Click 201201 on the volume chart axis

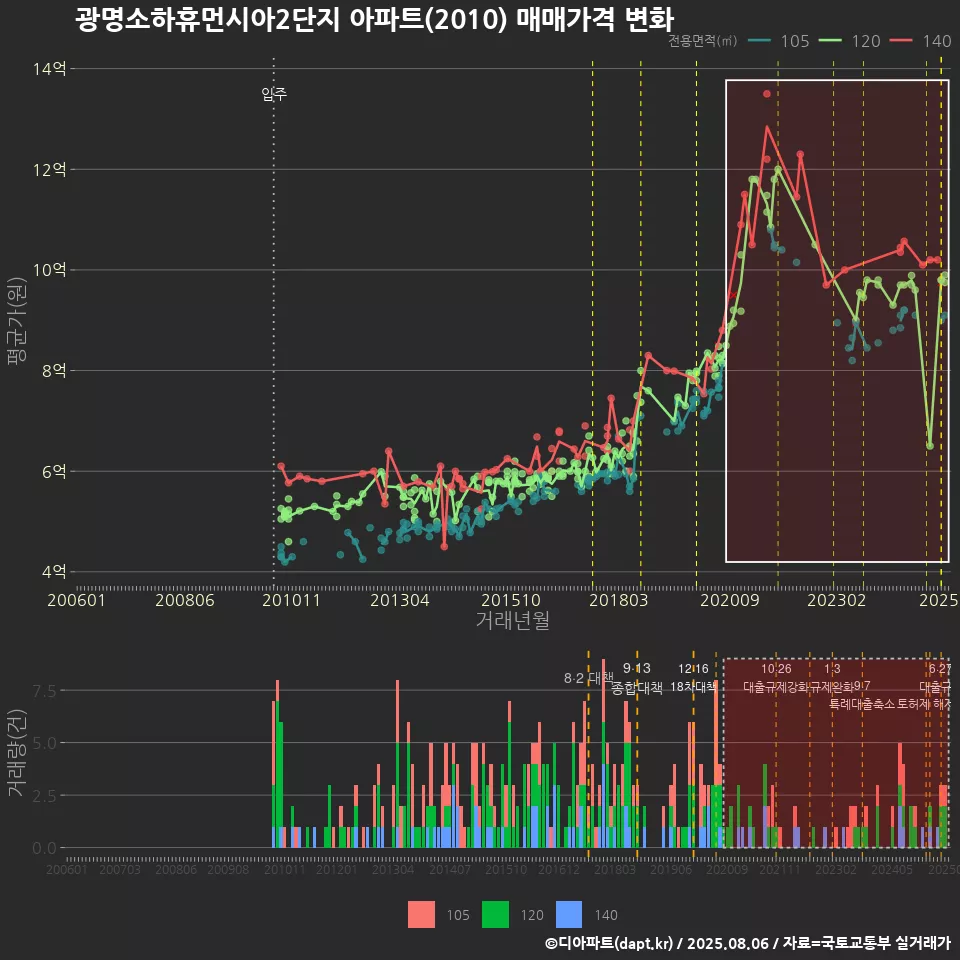coord(337,869)
